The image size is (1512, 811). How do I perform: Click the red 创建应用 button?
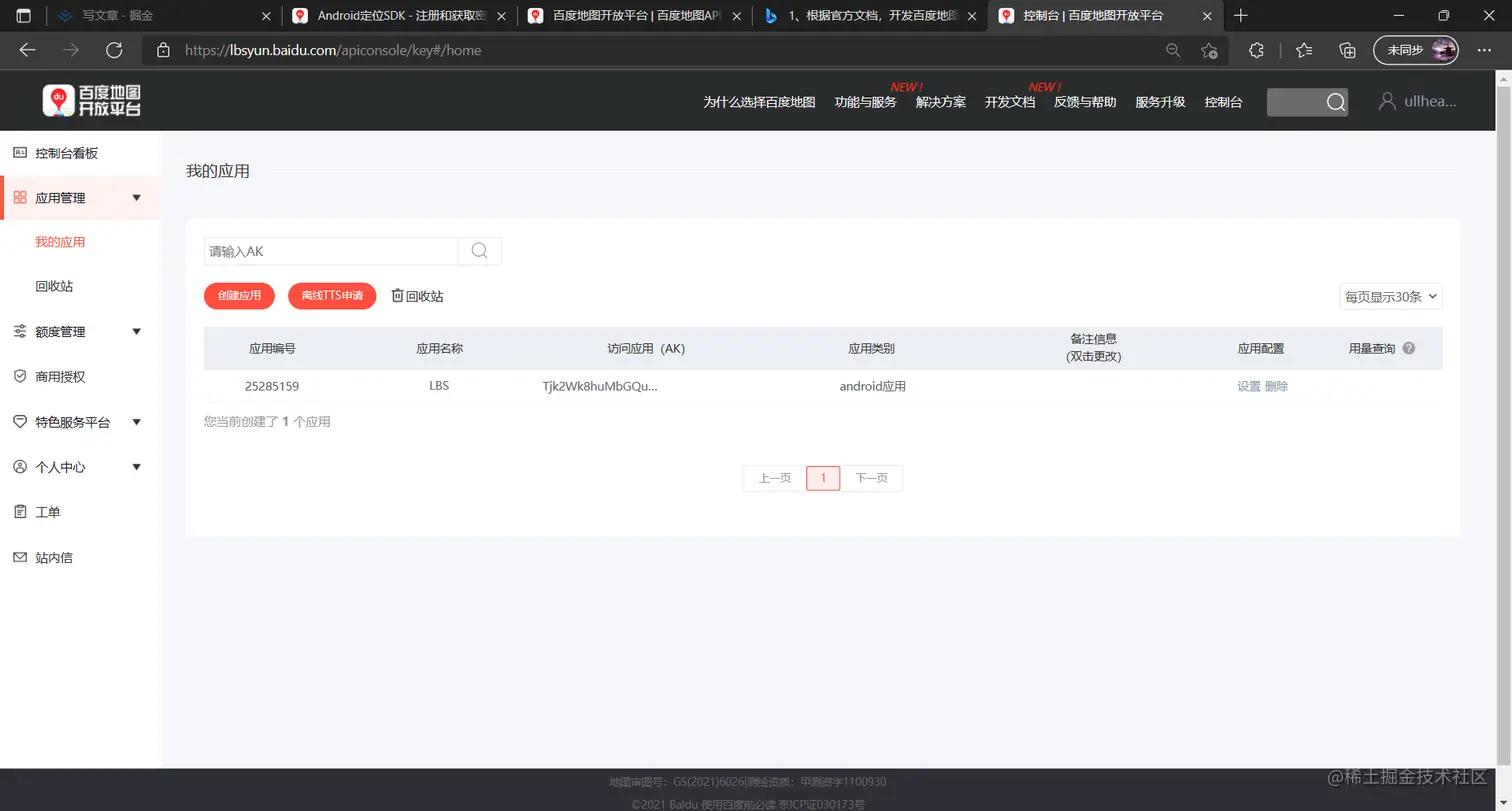[239, 296]
